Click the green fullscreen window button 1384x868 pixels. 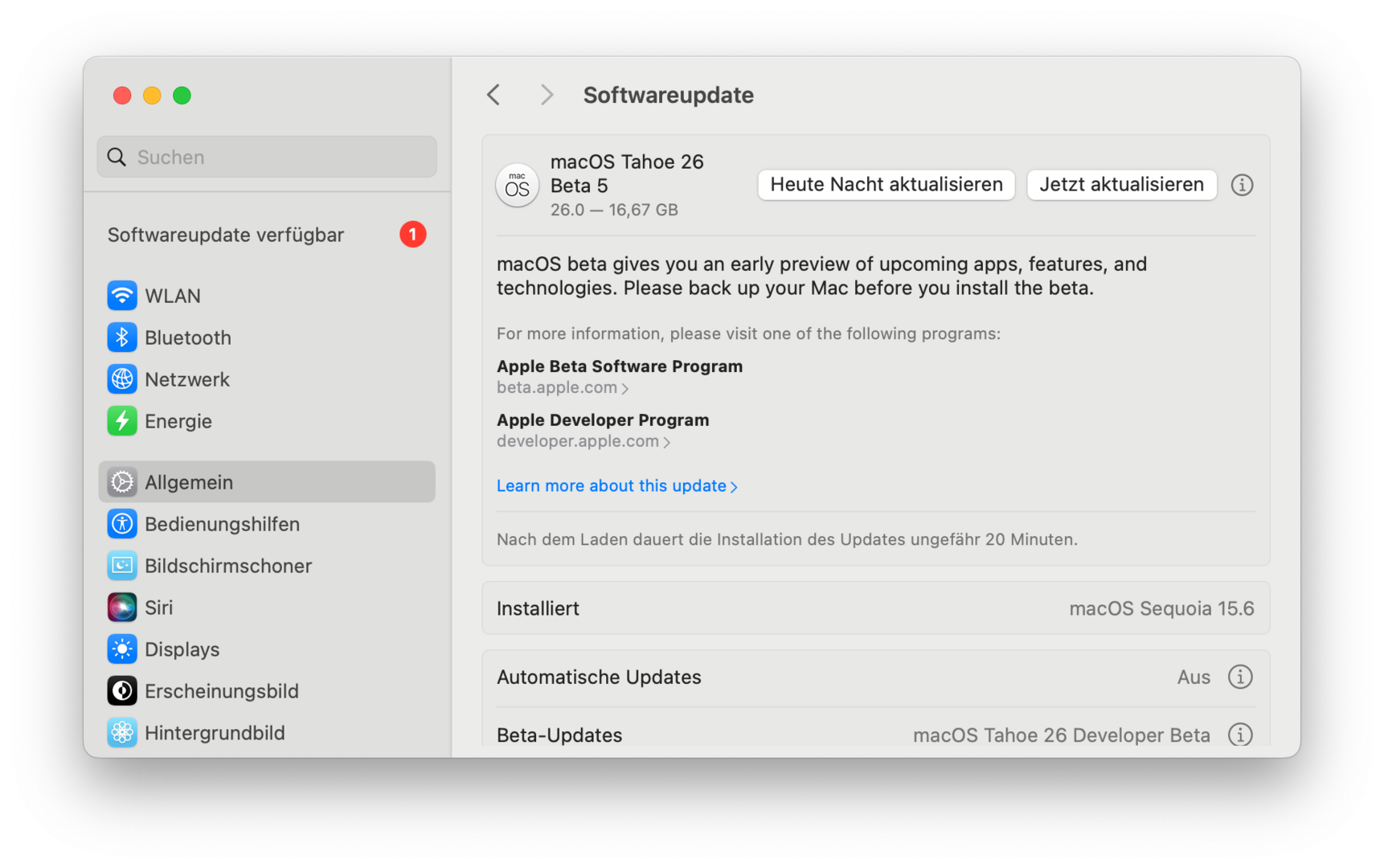(182, 96)
